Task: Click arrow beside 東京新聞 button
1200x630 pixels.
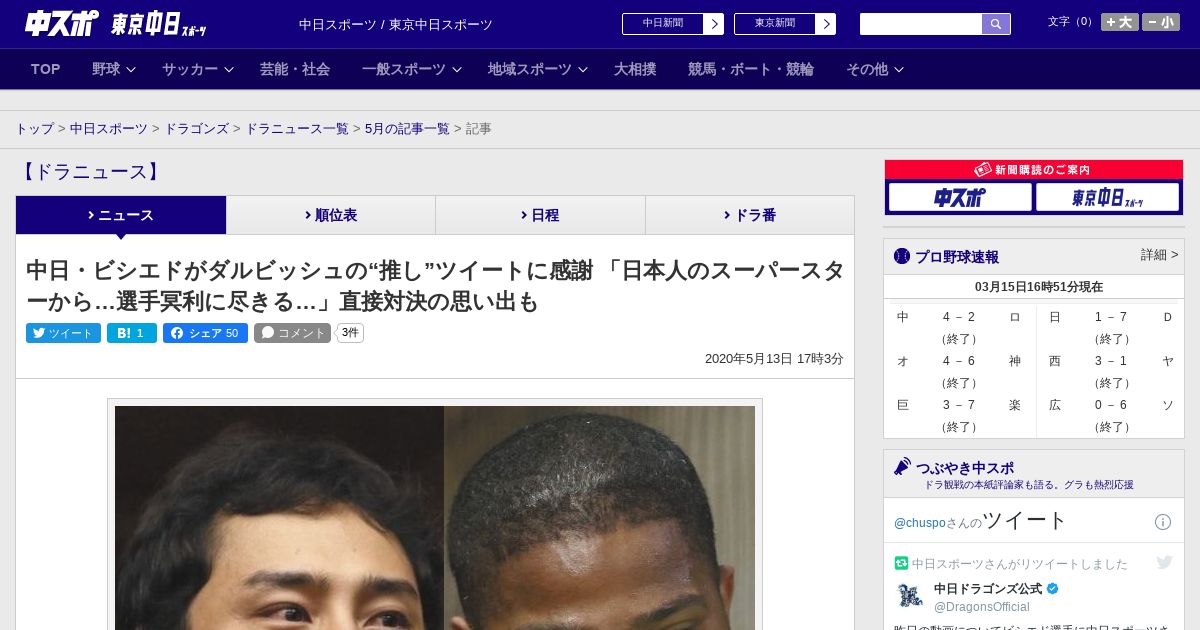Action: pos(826,24)
